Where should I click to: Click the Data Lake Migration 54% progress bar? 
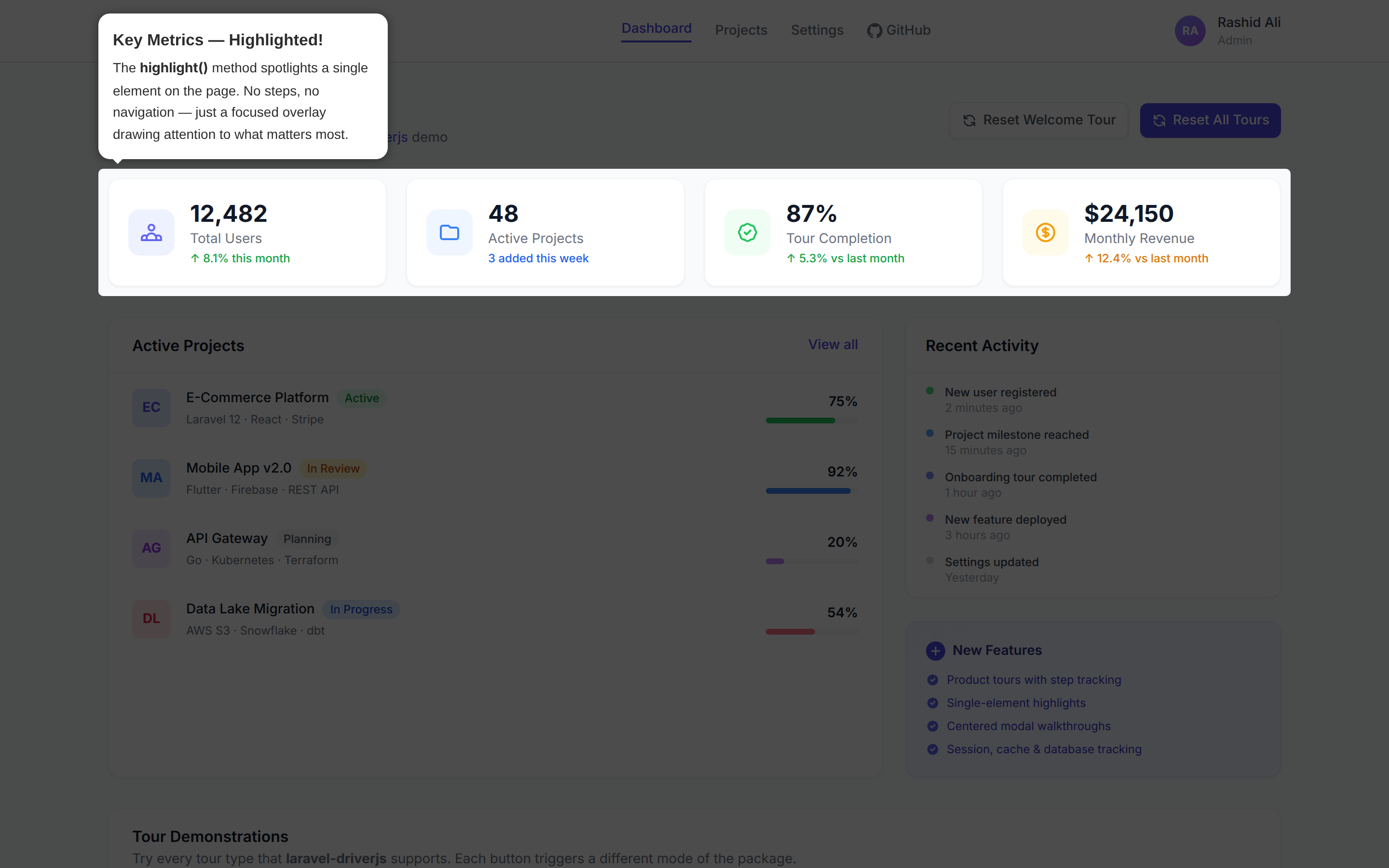point(812,632)
